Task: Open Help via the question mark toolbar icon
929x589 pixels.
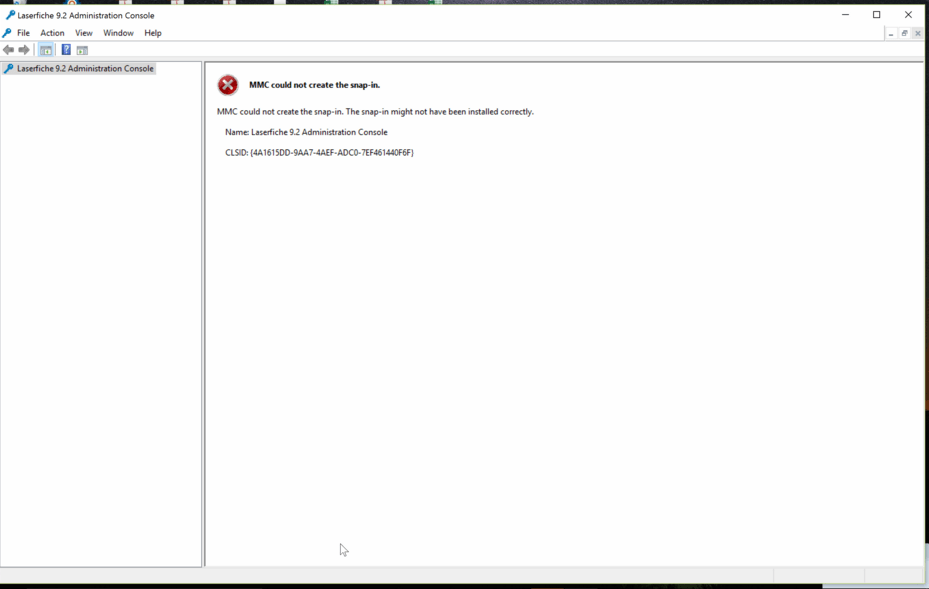Action: [66, 49]
